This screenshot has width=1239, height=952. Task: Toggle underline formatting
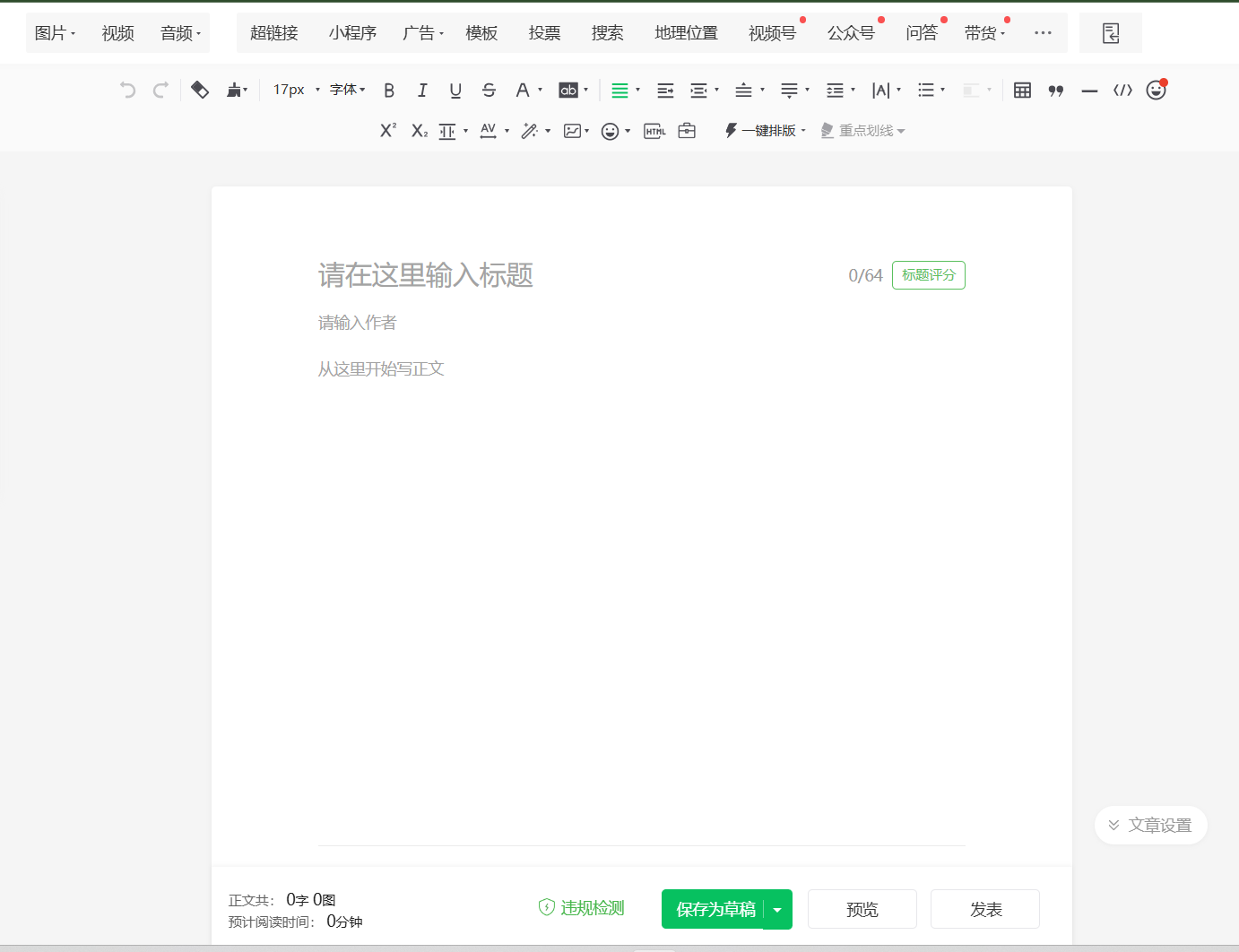coord(455,90)
